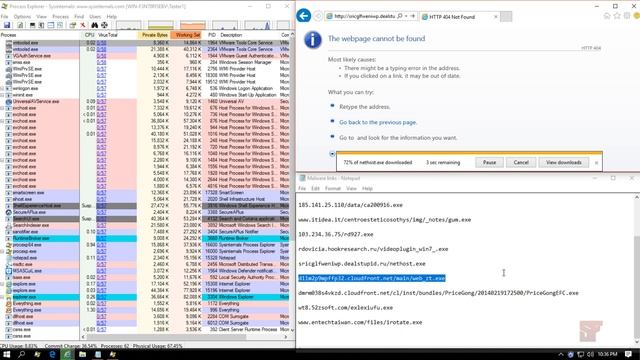
Task: Open Process Explorer Options menu
Action: 22,17
